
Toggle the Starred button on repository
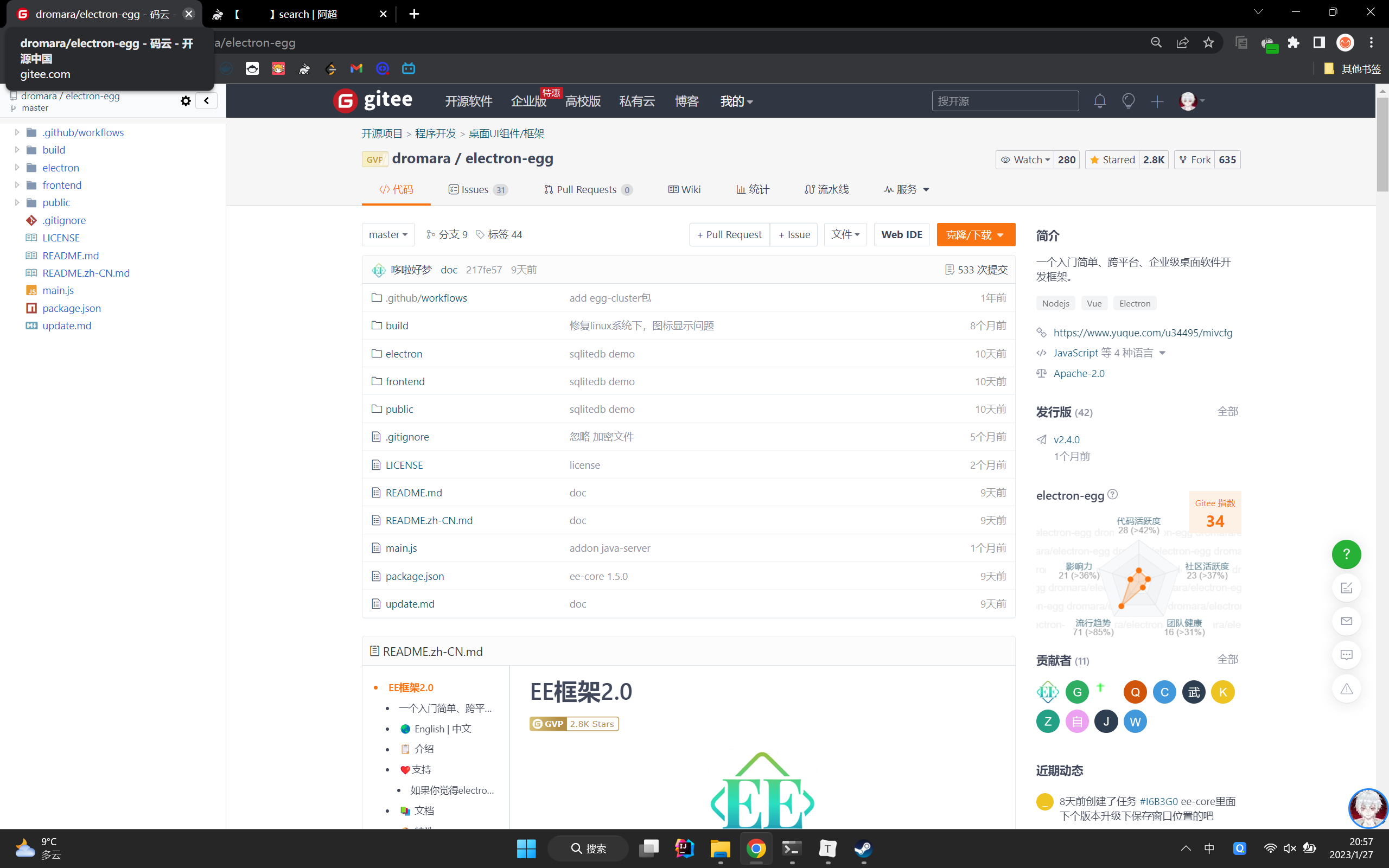(x=1112, y=159)
